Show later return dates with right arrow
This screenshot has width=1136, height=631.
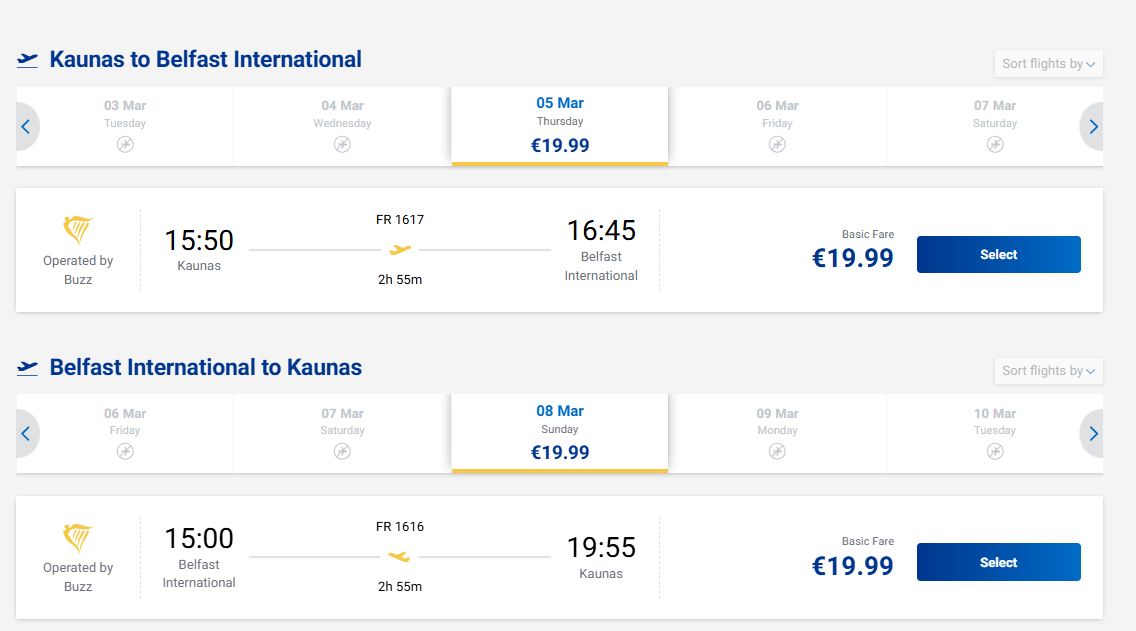coord(1093,434)
